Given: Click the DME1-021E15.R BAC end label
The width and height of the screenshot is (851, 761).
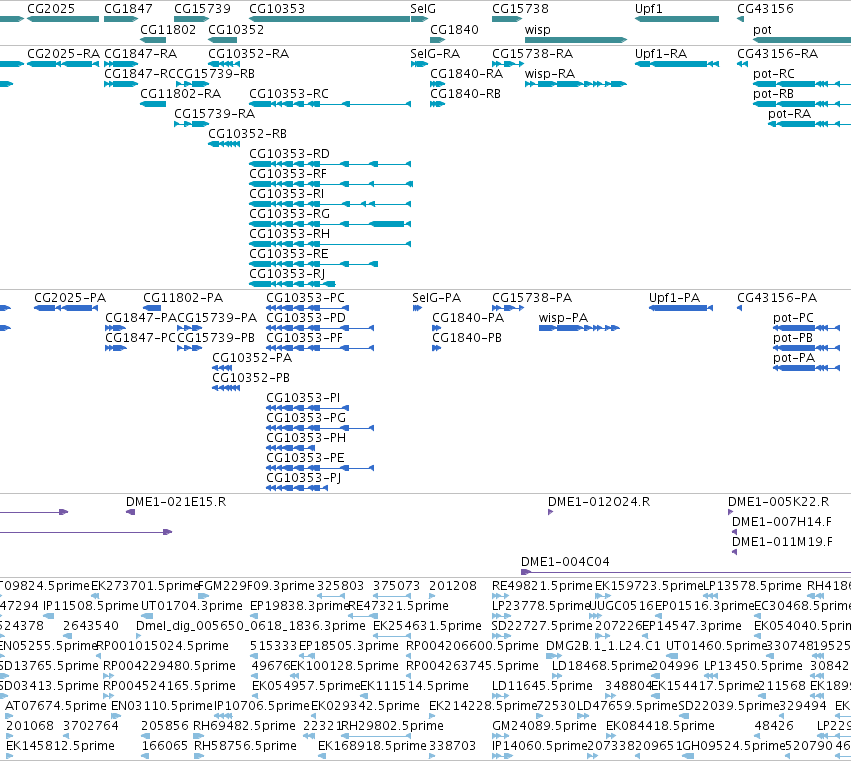Looking at the screenshot, I should coord(176,502).
